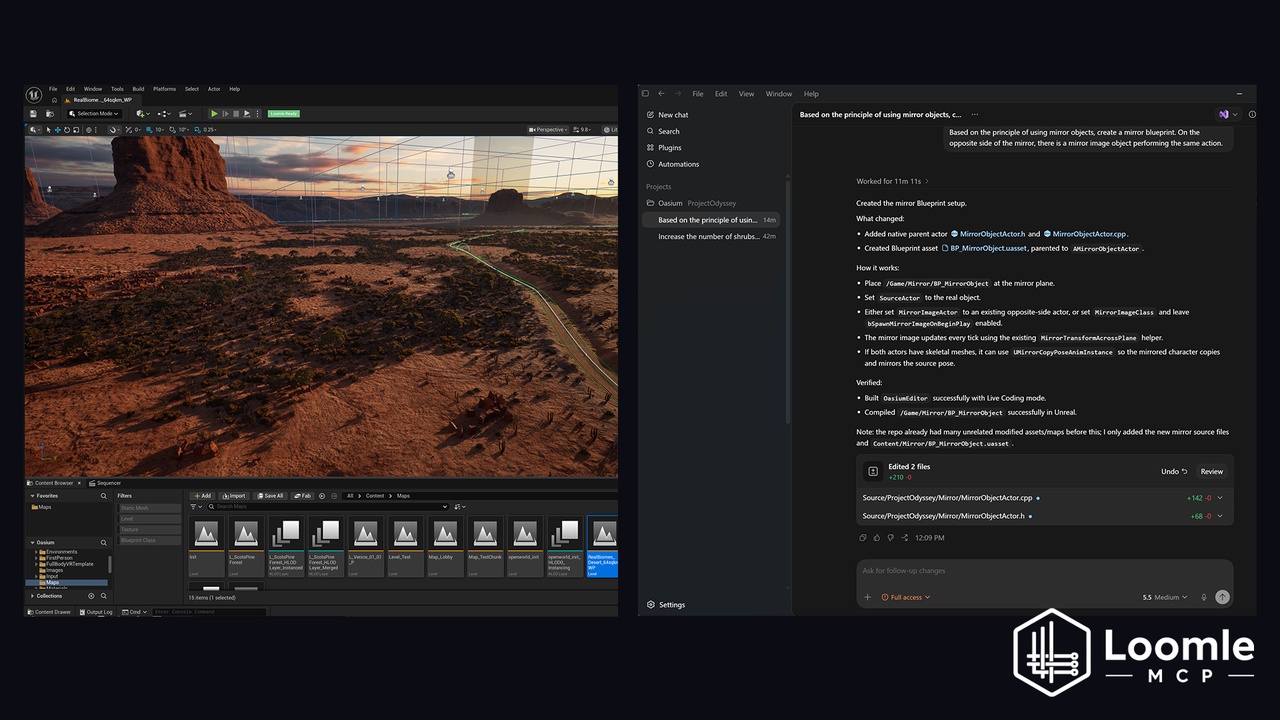Click the save level icon in Unreal toolbar
The height and width of the screenshot is (720, 1280).
tap(33, 114)
